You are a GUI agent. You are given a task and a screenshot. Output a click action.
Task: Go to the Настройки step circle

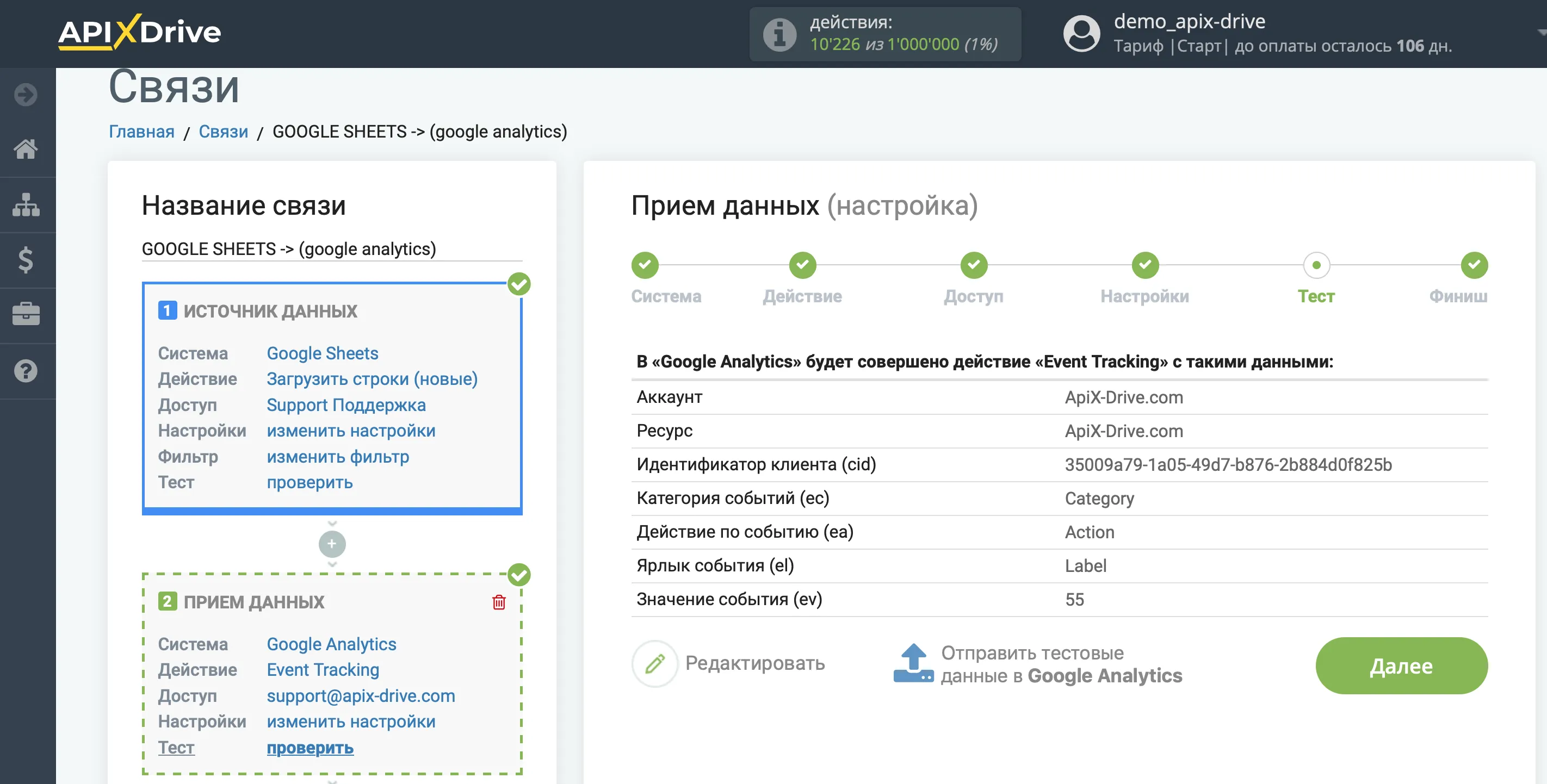(1145, 265)
